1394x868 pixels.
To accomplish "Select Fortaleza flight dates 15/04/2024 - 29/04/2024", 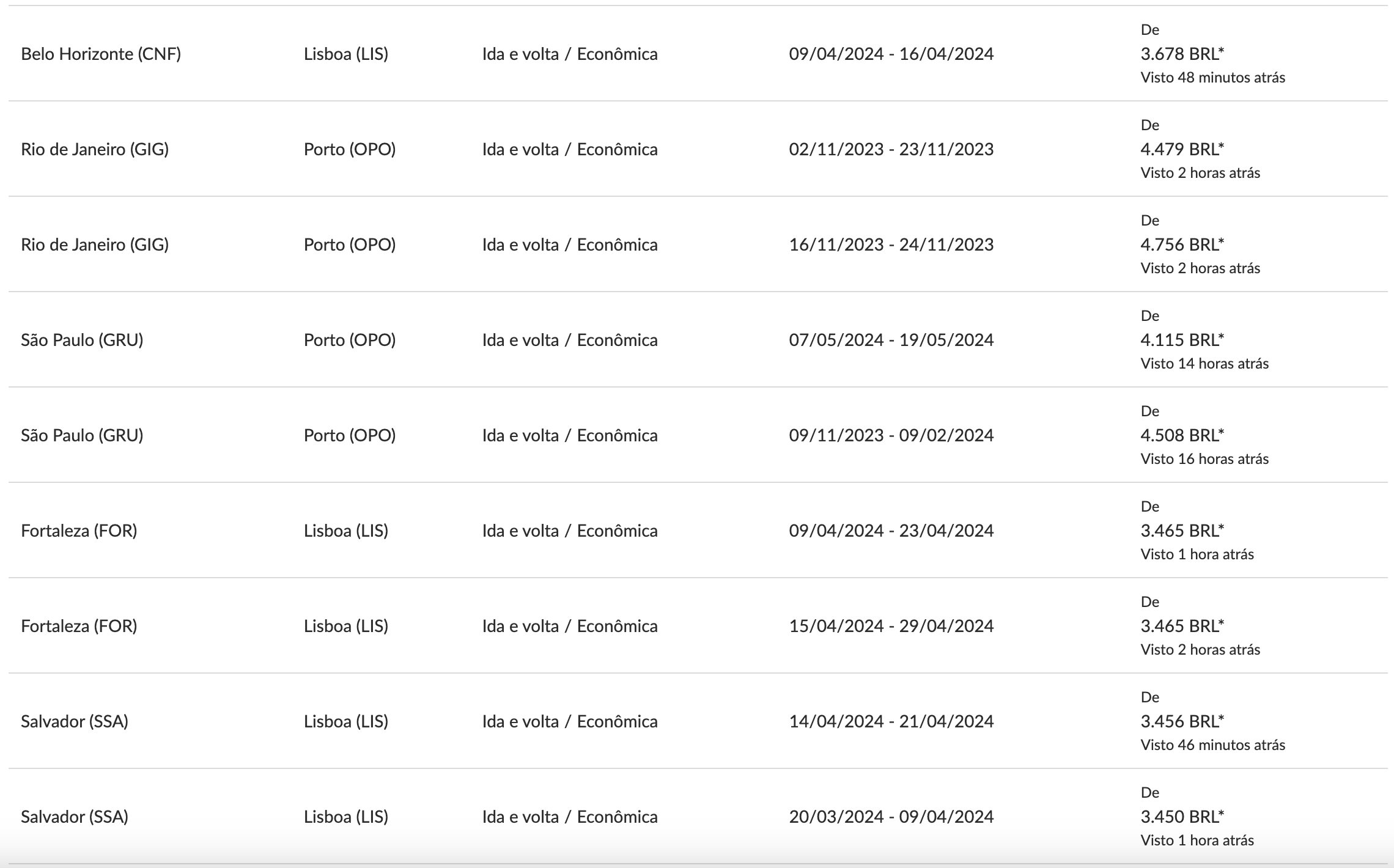I will pos(891,626).
